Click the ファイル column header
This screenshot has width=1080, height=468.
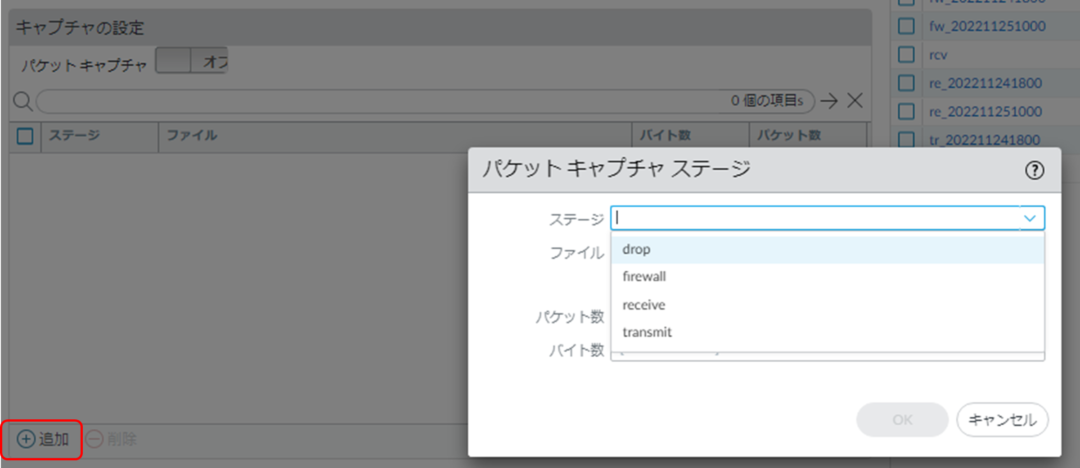pos(395,136)
